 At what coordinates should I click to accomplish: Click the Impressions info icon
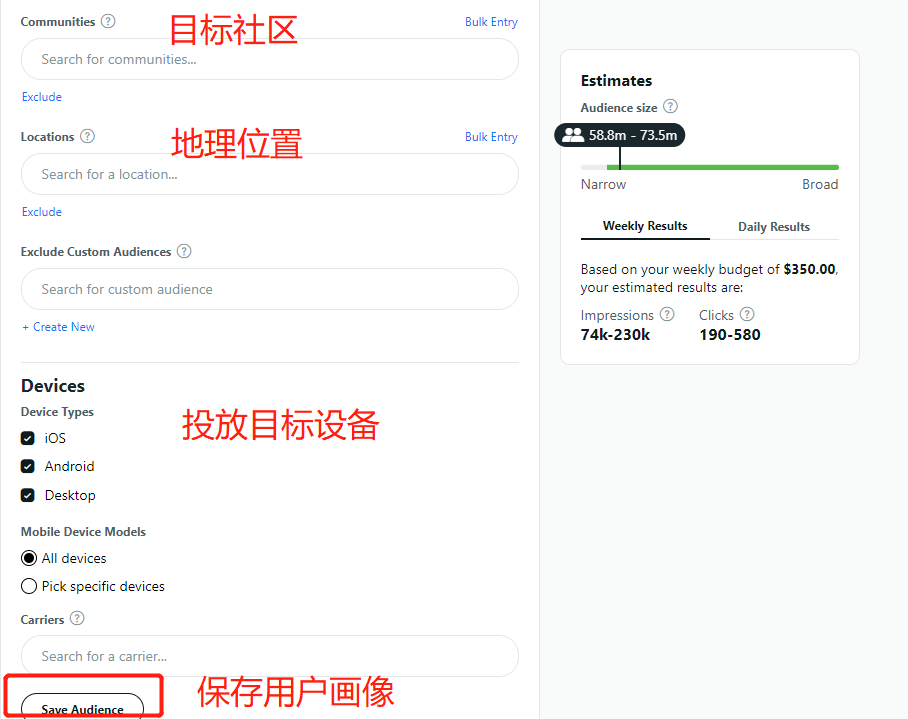click(x=667, y=314)
